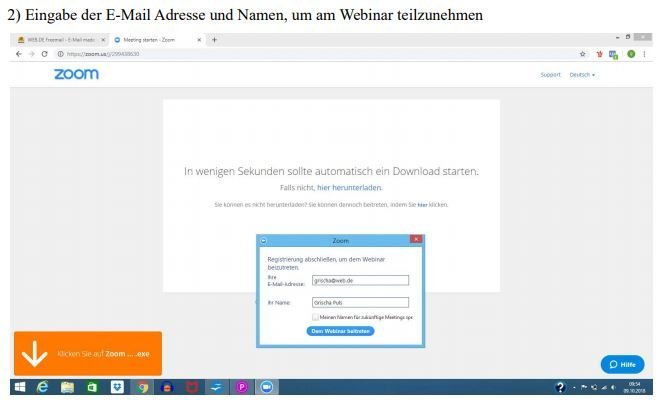This screenshot has height=407, width=672.
Task: Open the Action Center flag icon
Action: [x=584, y=387]
